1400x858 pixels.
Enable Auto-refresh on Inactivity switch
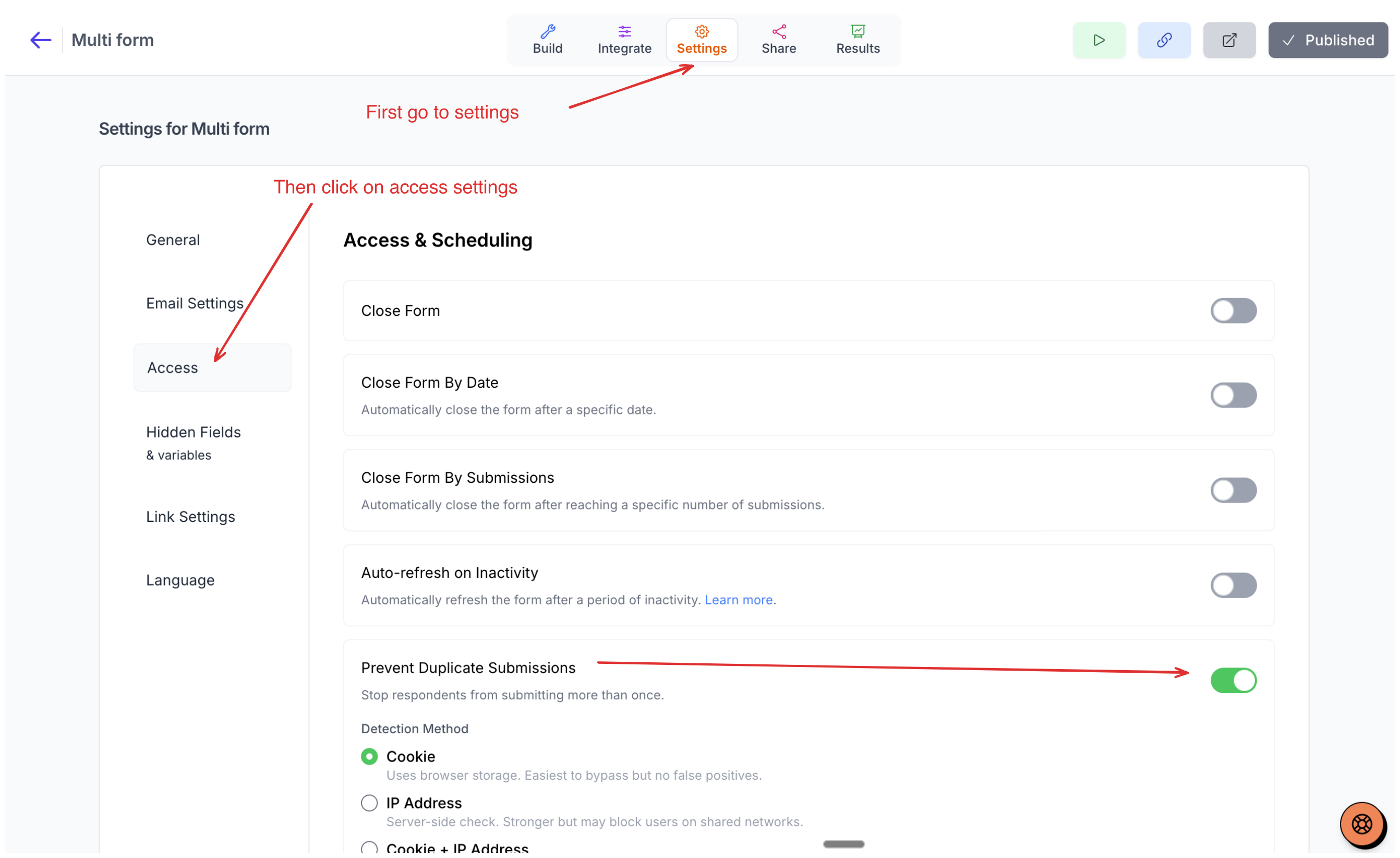[x=1234, y=585]
